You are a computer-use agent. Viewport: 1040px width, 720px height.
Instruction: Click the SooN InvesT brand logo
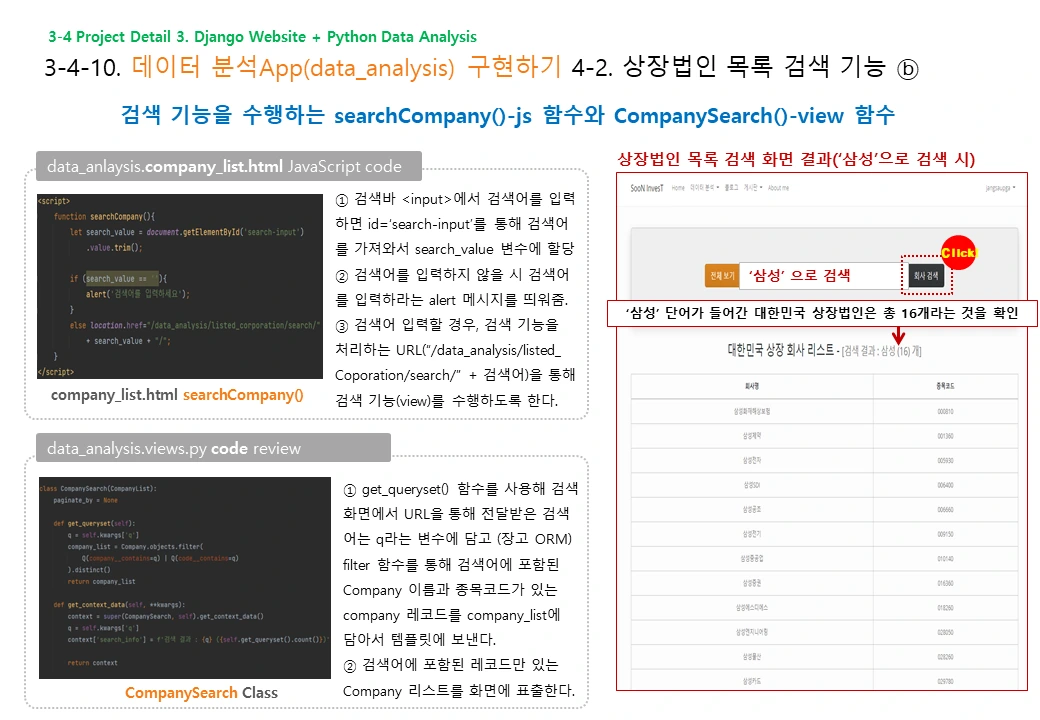coord(647,188)
